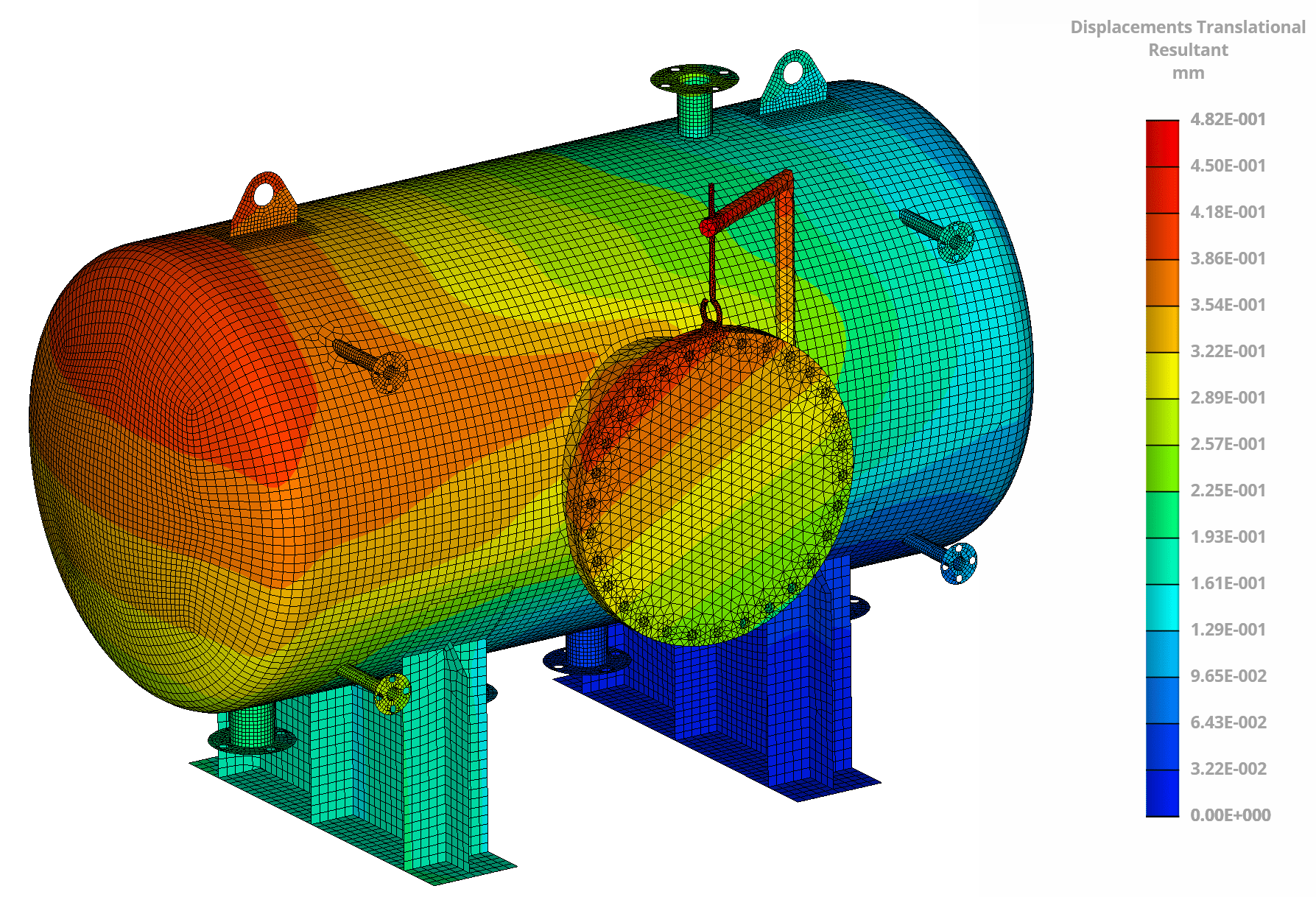Select the 3.54E-001 legend value
The height and width of the screenshot is (897, 1316).
(1228, 305)
